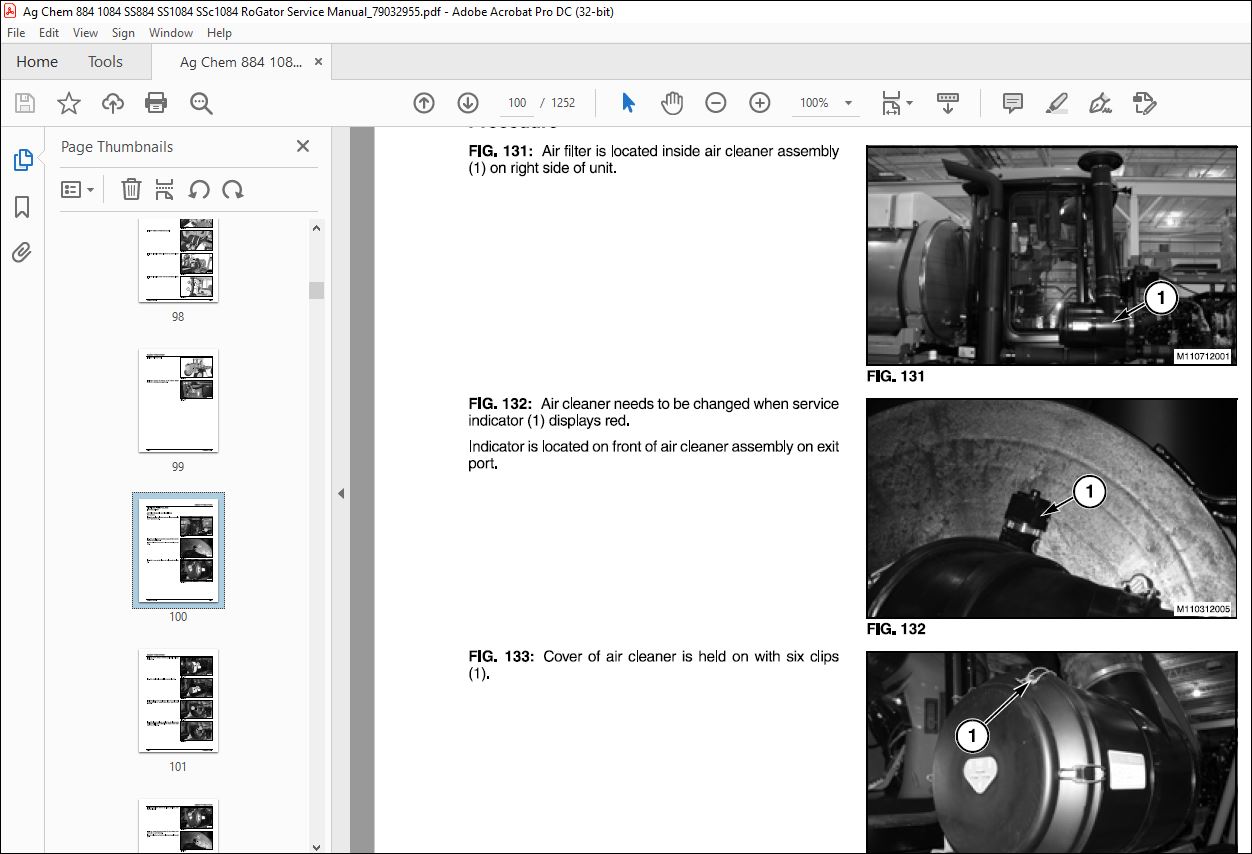Click the "Page Thumbnails" panel title
This screenshot has height=854, width=1252.
(x=117, y=147)
